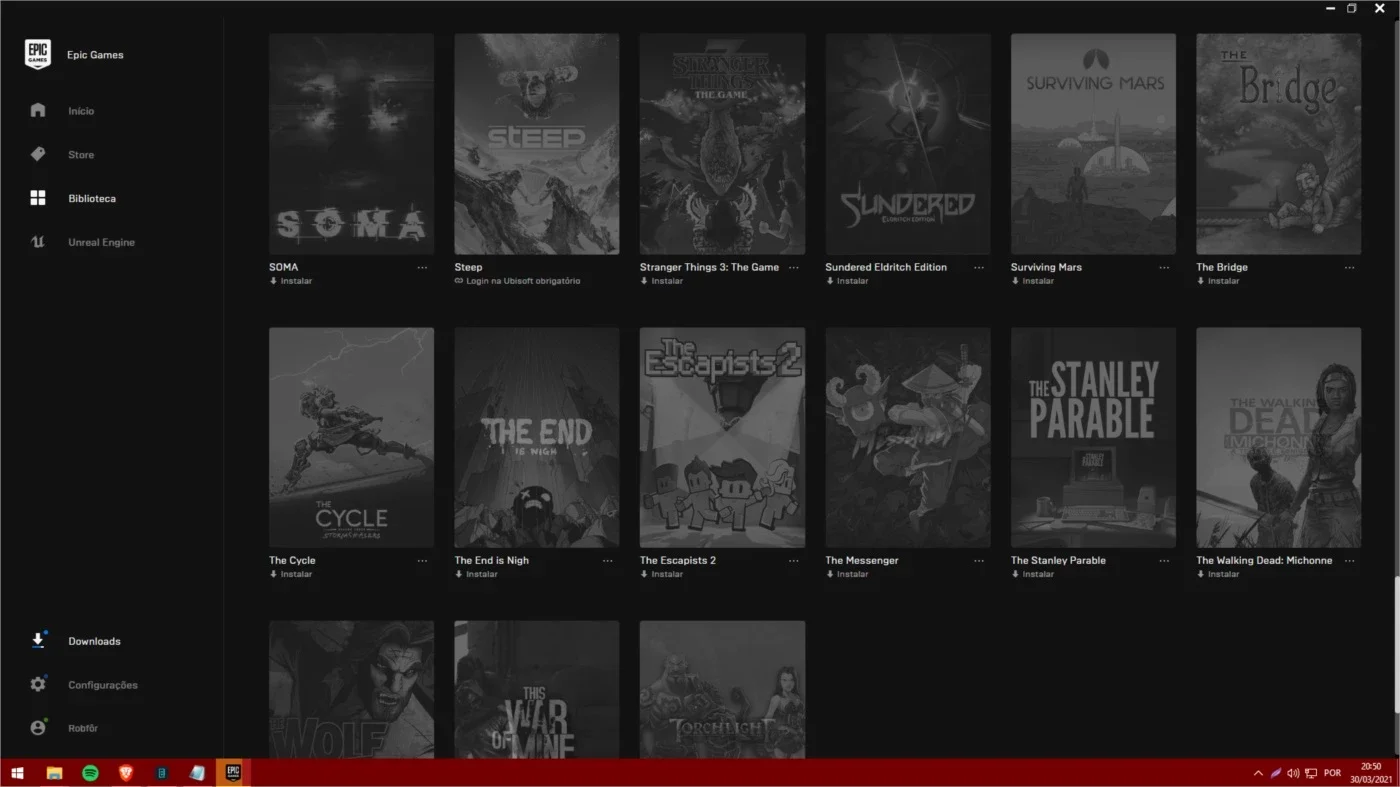Open the Configurações gear icon
The width and height of the screenshot is (1400, 787).
pos(38,685)
